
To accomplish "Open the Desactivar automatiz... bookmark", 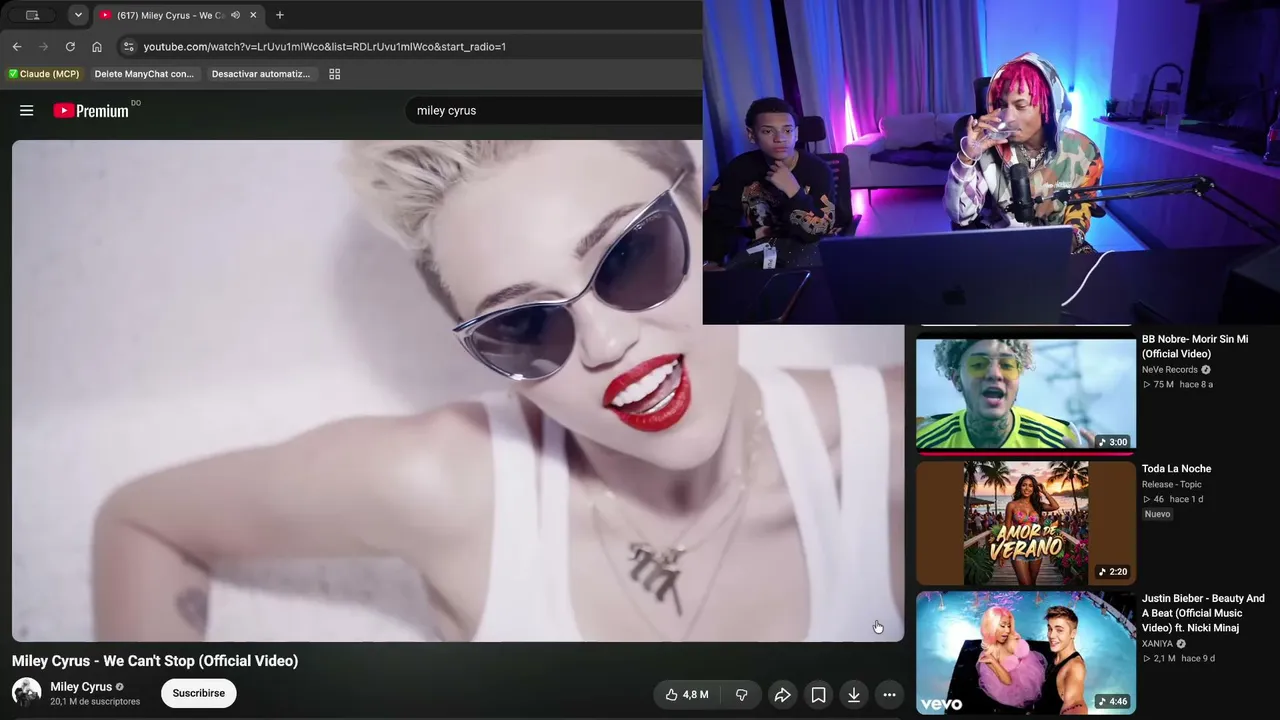I will (261, 74).
